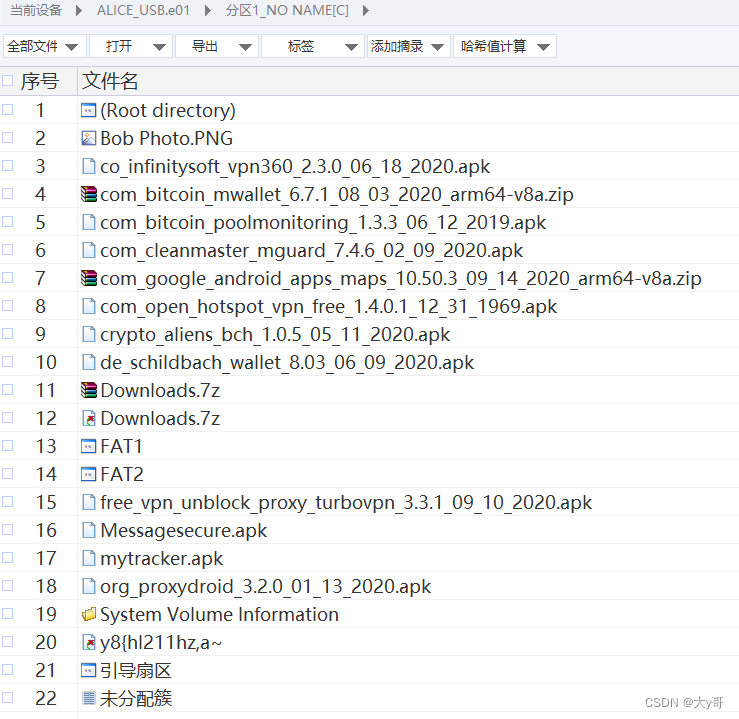Toggle the select-all checkbox in the header
The width and height of the screenshot is (739, 719).
click(8, 80)
